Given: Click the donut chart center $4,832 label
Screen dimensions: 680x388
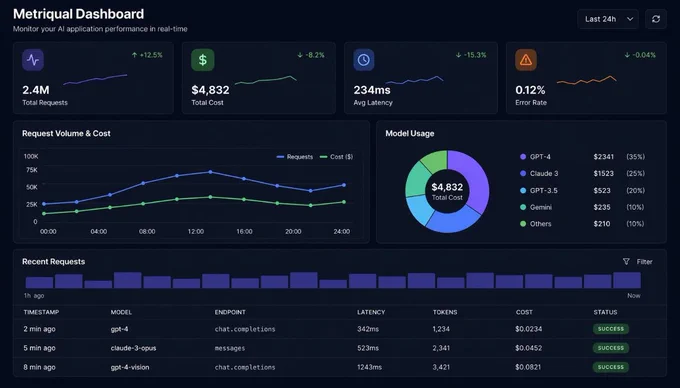Looking at the screenshot, I should (447, 187).
